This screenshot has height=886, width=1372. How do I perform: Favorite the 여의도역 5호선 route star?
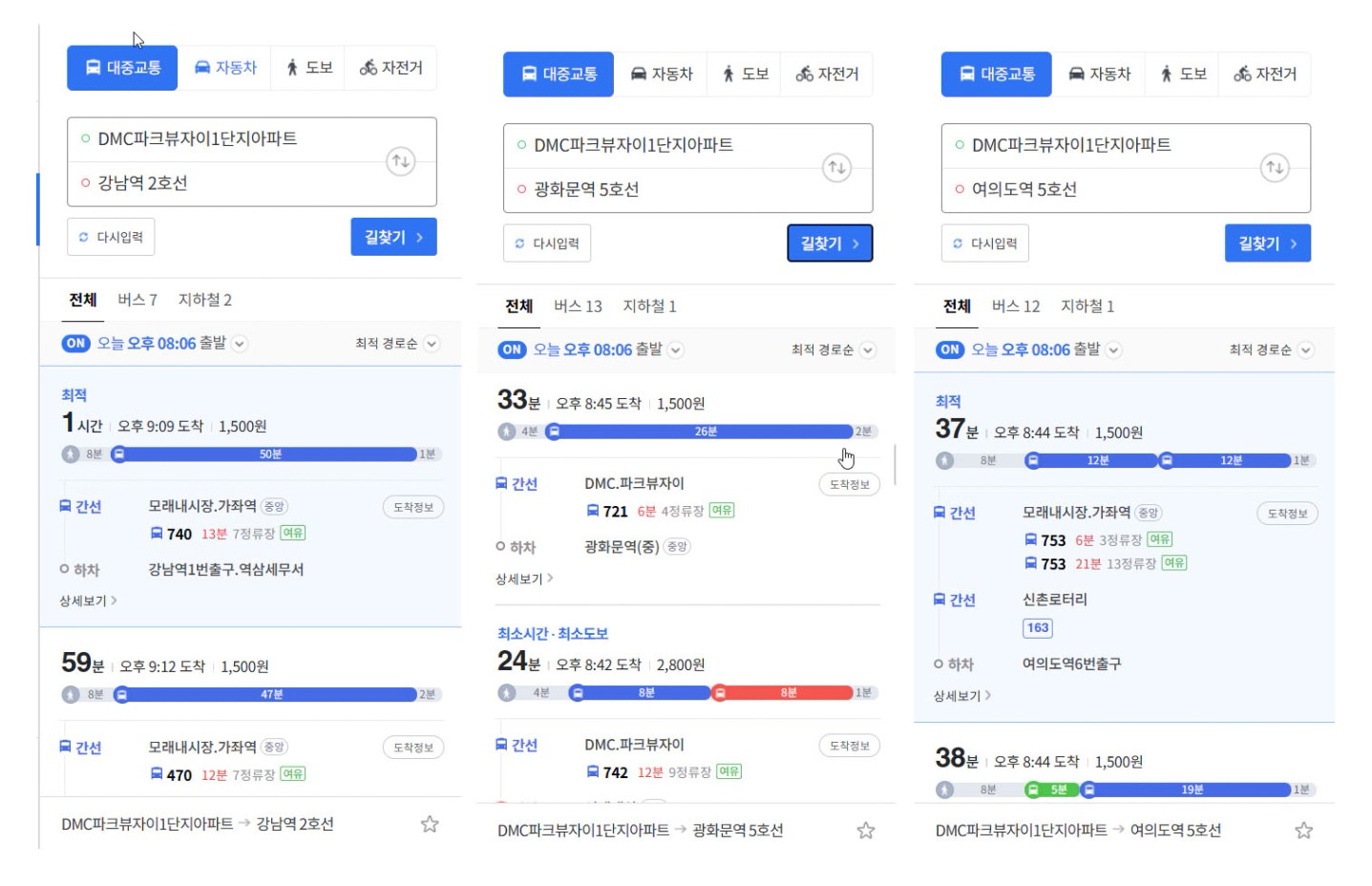1303,831
